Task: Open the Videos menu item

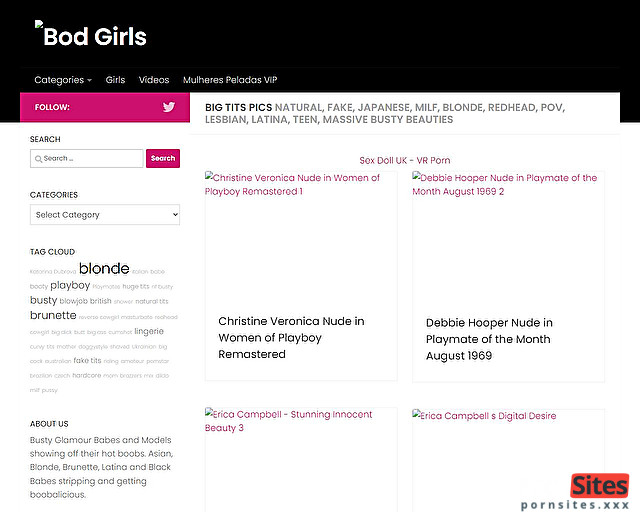Action: coord(154,80)
